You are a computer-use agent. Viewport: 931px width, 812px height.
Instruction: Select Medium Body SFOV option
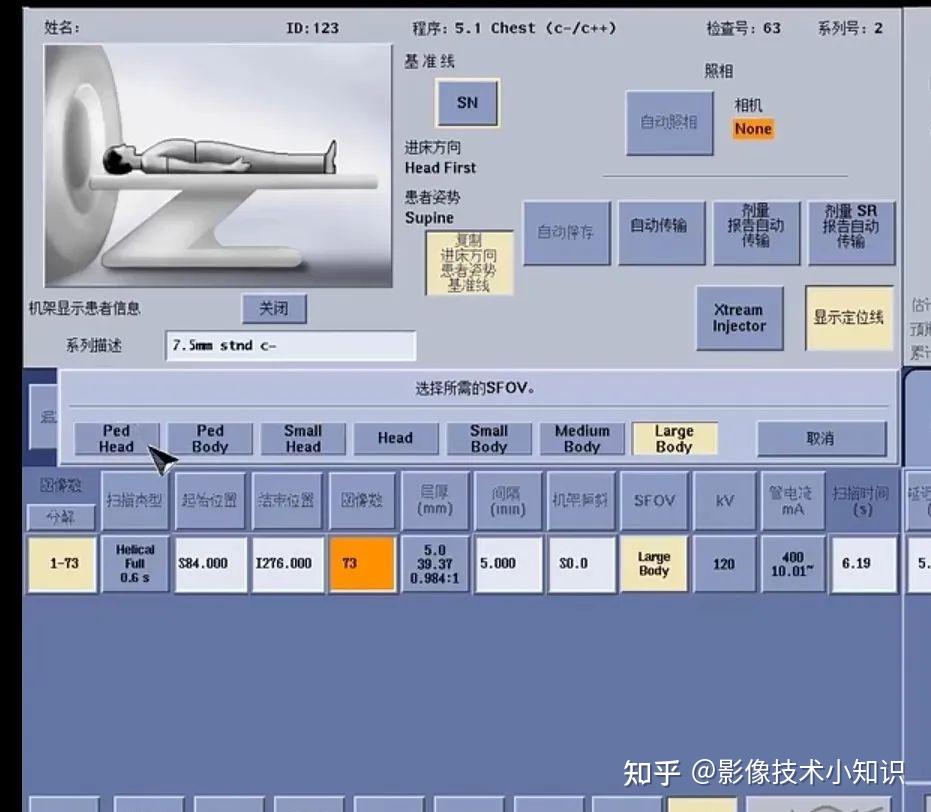[x=582, y=437]
